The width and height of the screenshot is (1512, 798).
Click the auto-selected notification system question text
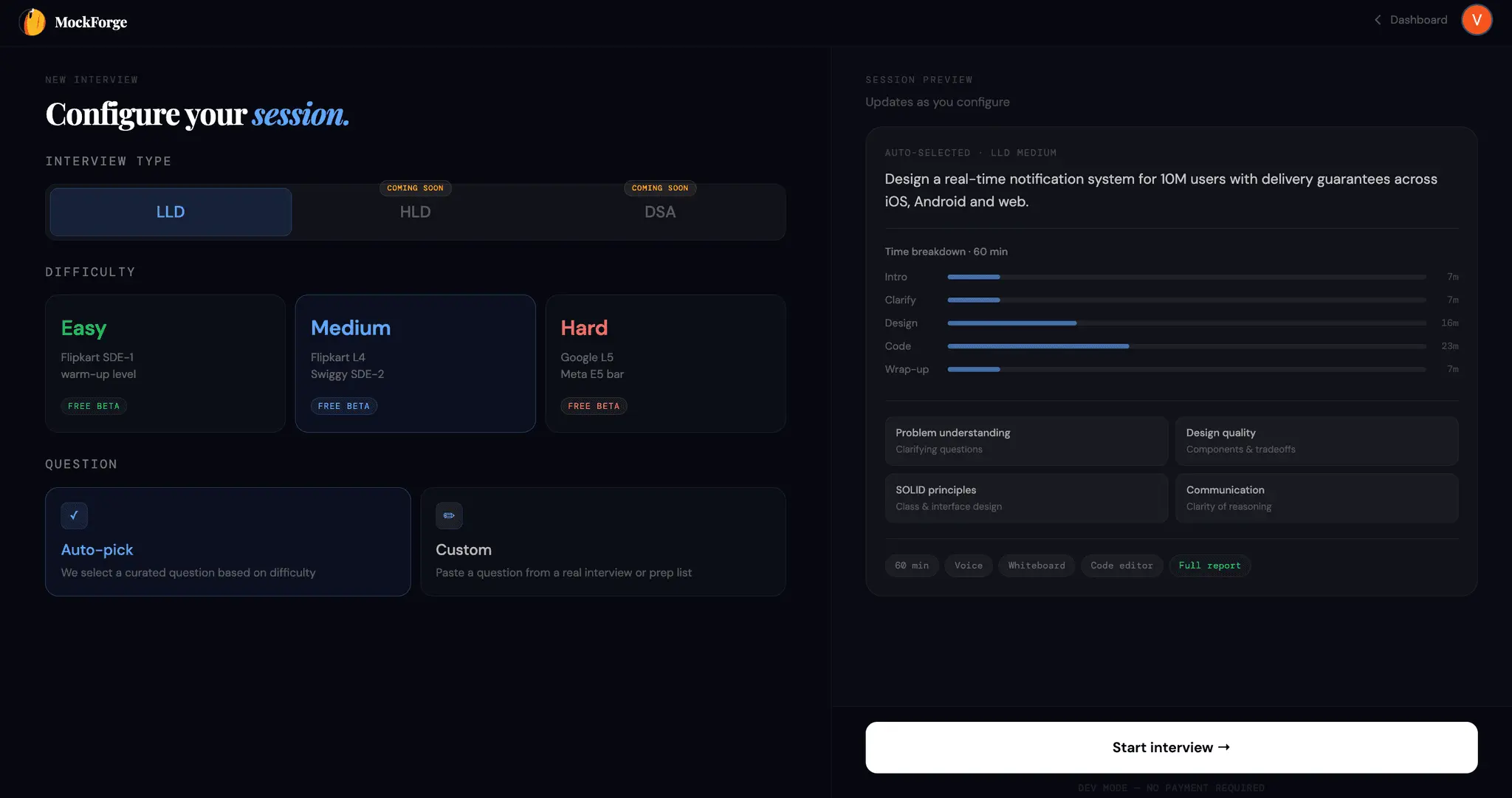pos(1161,190)
